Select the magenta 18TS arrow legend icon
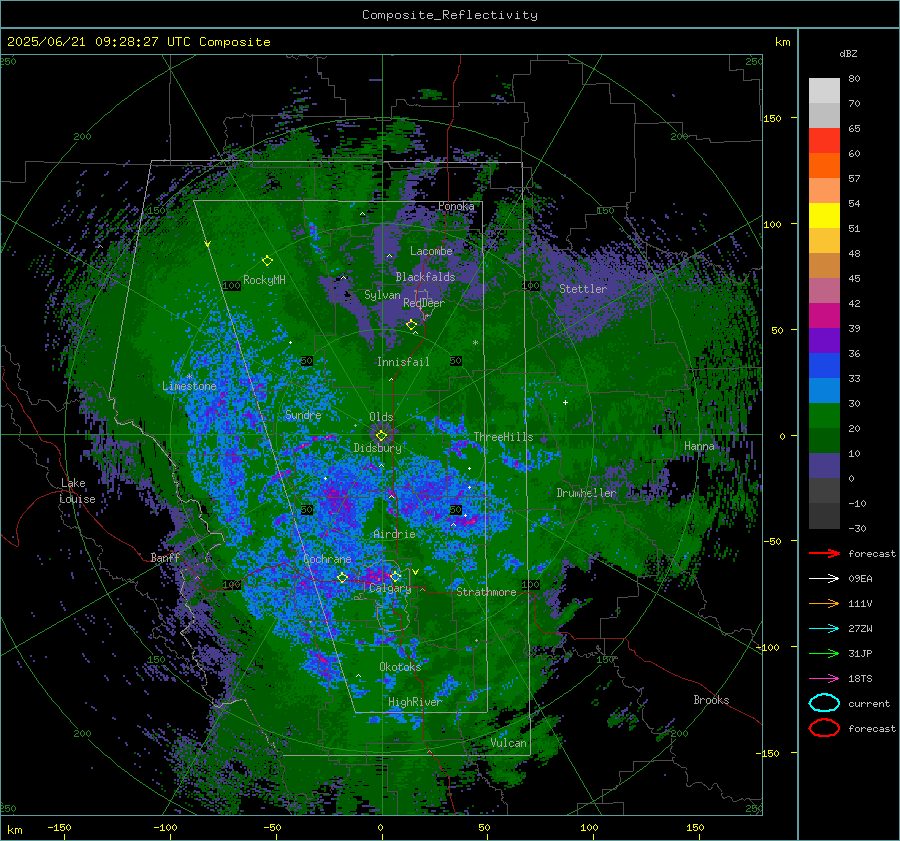 point(824,679)
